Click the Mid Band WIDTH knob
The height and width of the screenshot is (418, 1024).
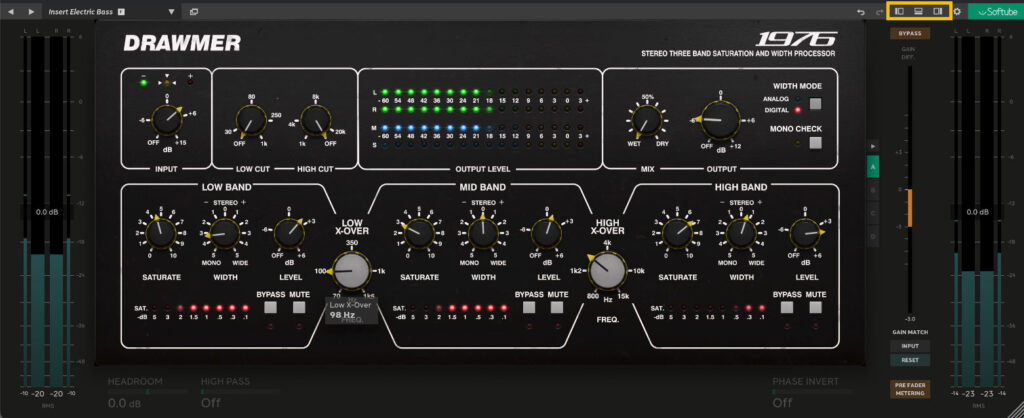483,233
